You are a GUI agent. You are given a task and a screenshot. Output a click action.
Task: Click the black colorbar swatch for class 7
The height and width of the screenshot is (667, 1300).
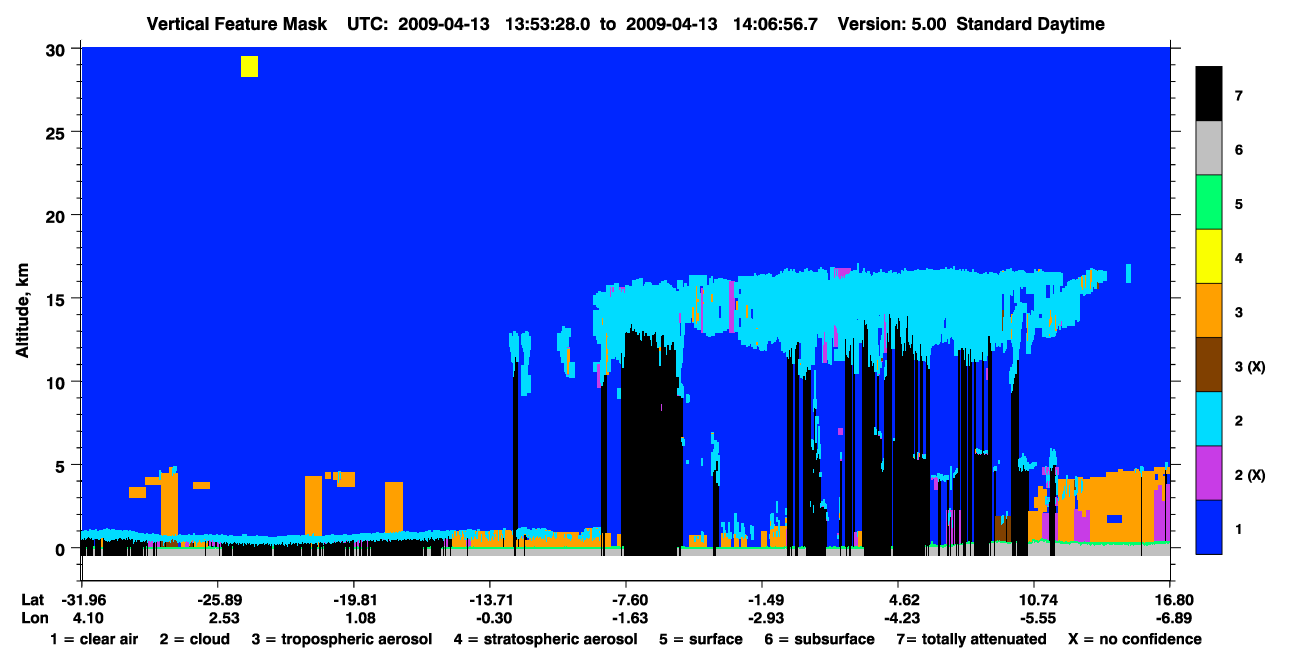pos(1209,94)
